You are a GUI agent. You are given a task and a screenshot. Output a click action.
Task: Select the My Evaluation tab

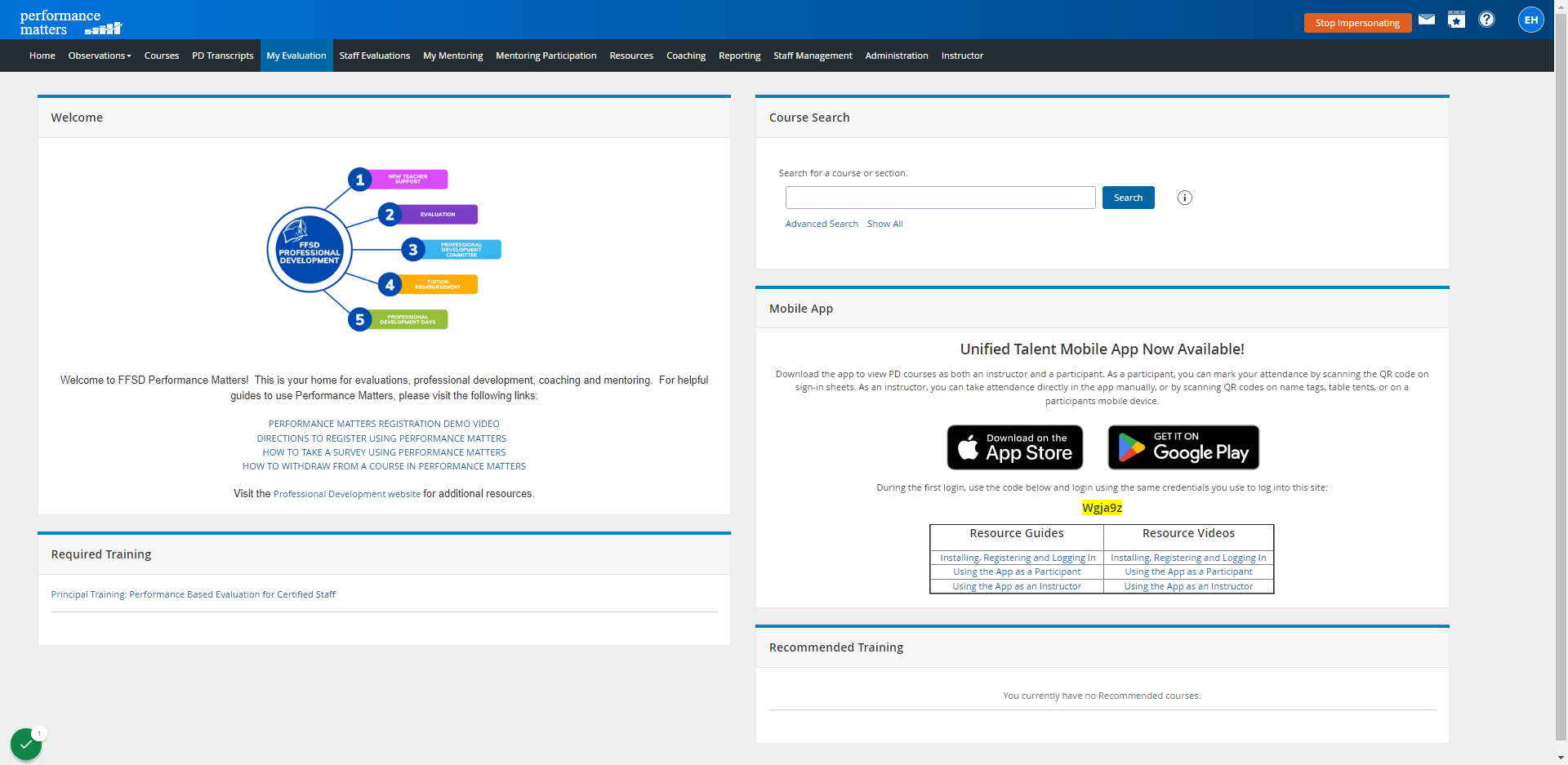point(296,56)
